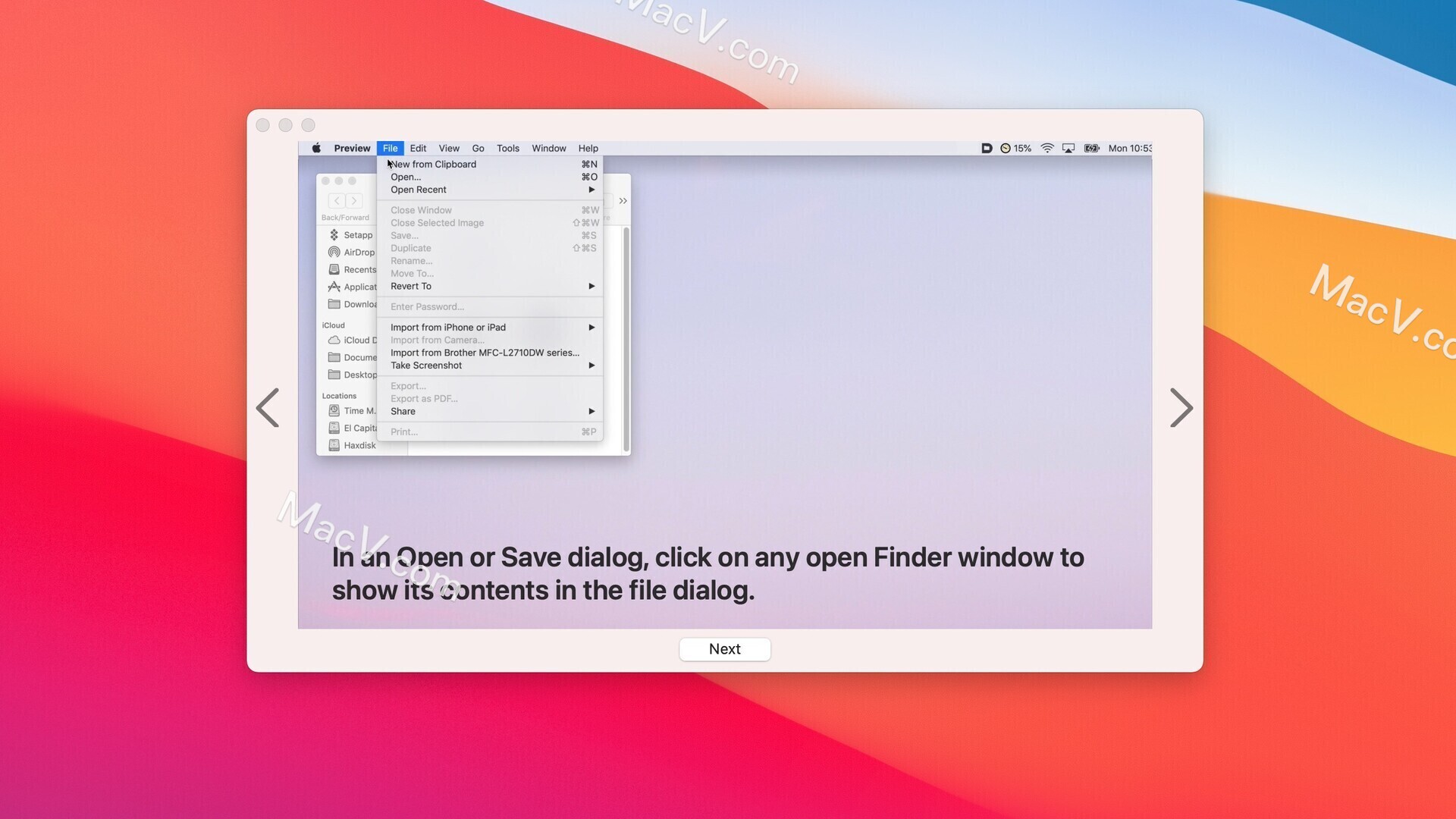Click the Downloads folder icon
Screen dimensions: 1456x819
click(334, 304)
